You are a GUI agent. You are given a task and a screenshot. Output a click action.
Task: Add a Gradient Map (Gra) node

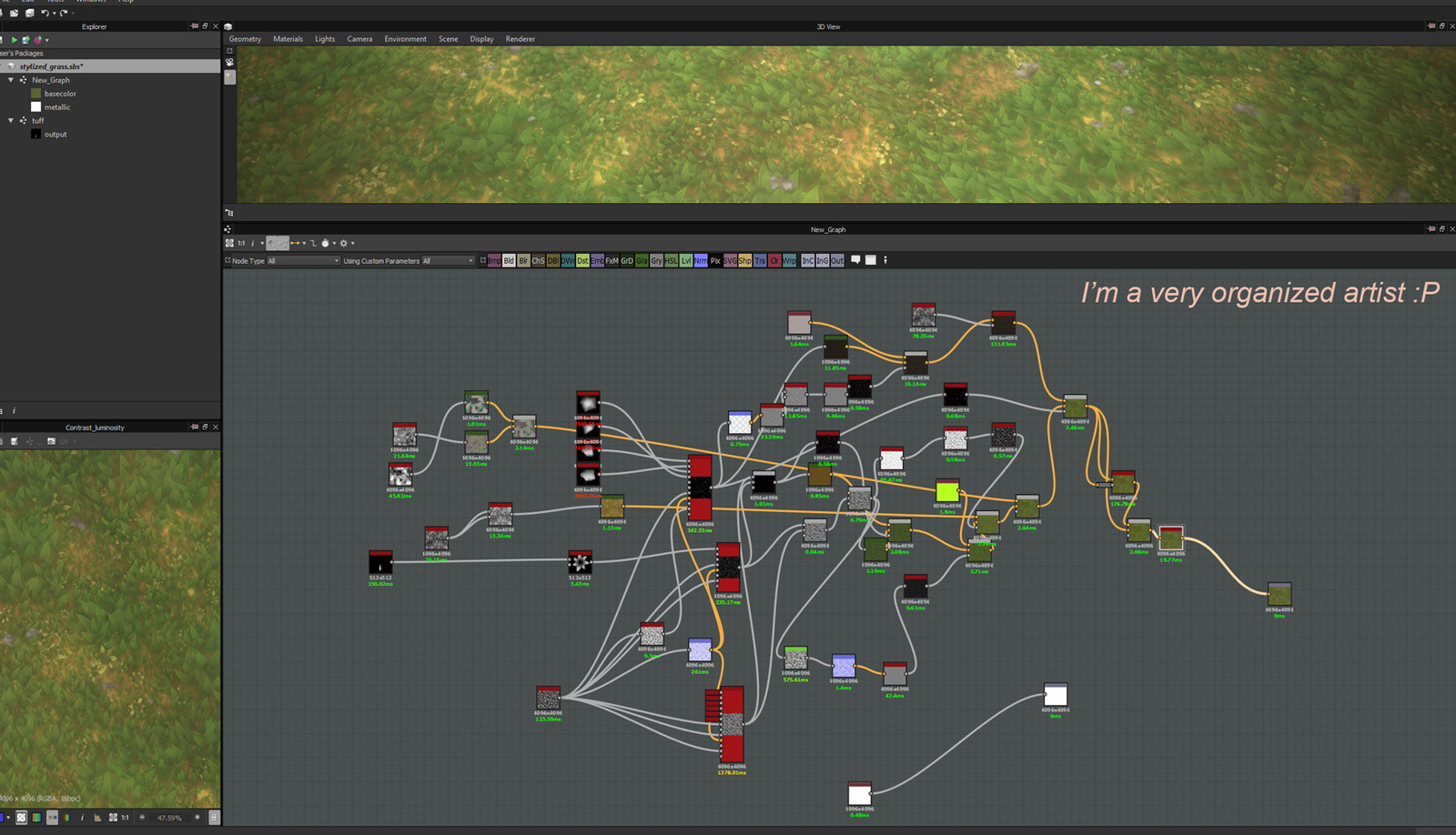click(x=642, y=260)
